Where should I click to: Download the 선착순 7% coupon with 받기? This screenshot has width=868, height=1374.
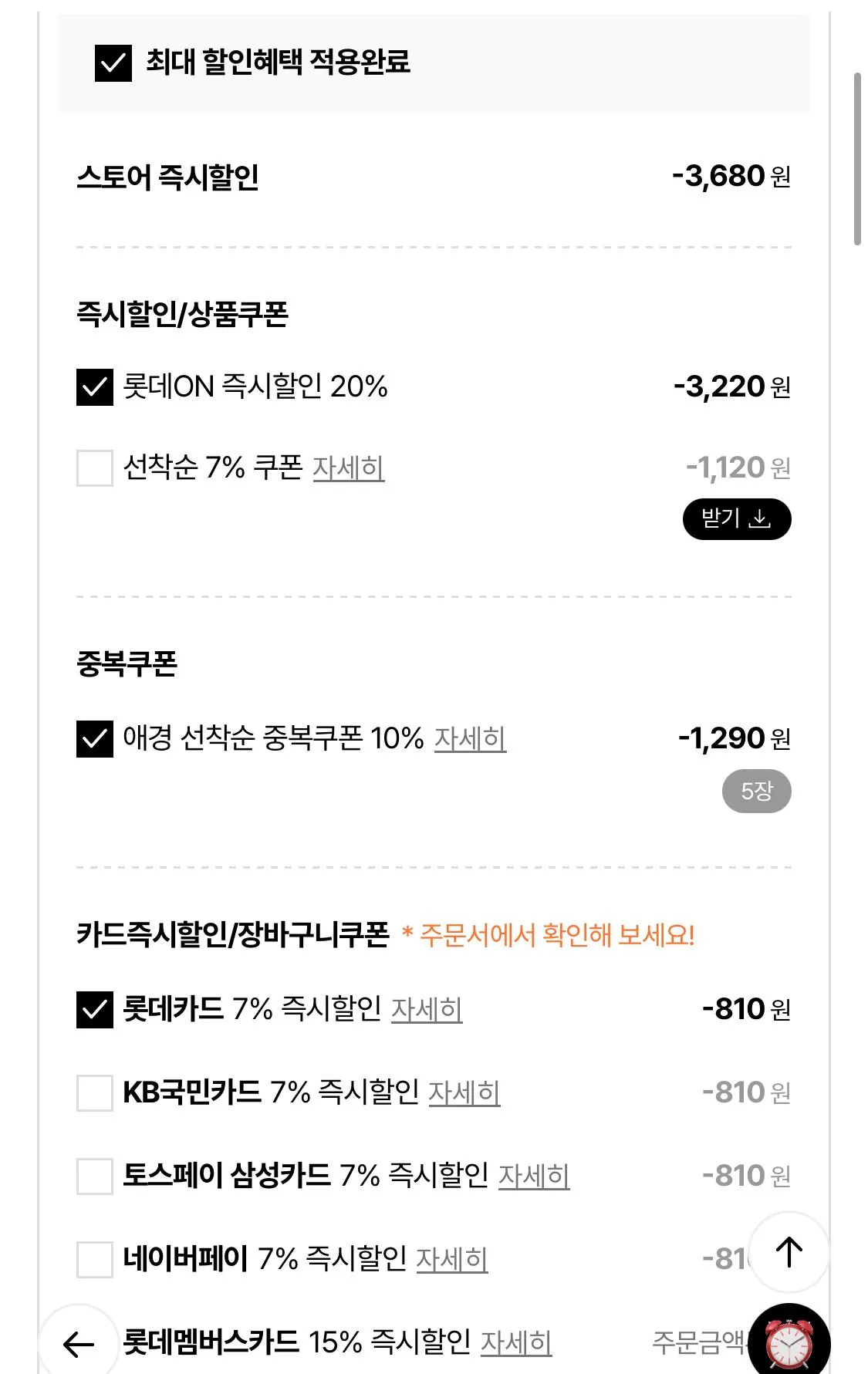coord(737,519)
